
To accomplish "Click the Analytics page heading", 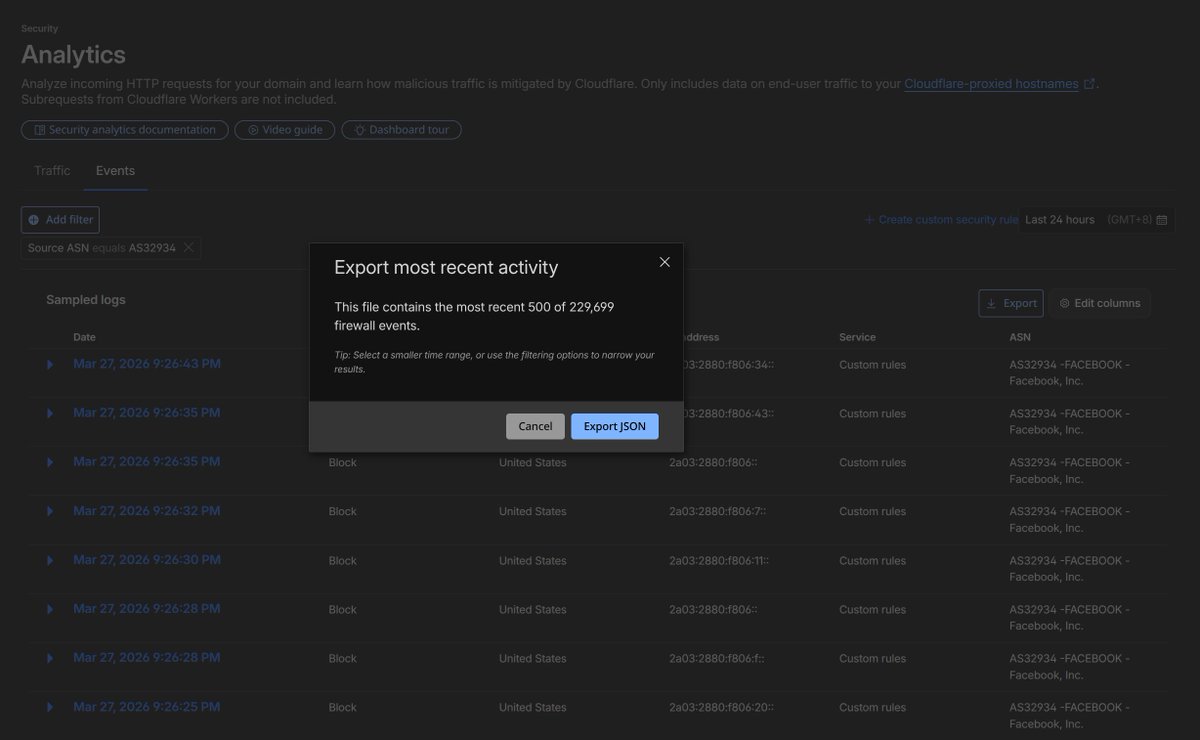I will coord(74,54).
